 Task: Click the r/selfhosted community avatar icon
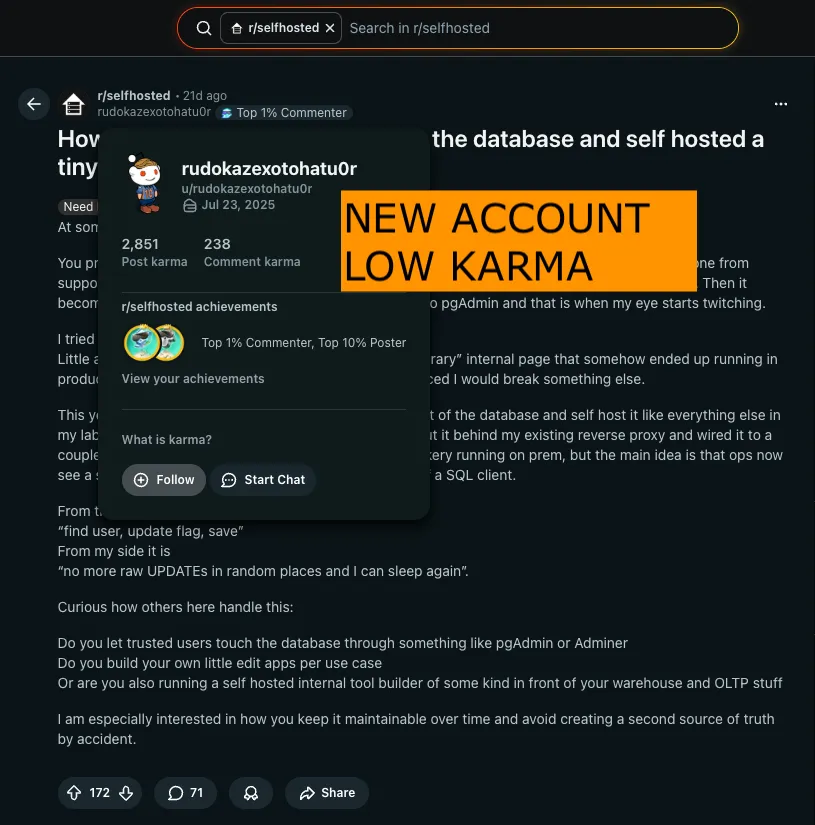click(74, 104)
